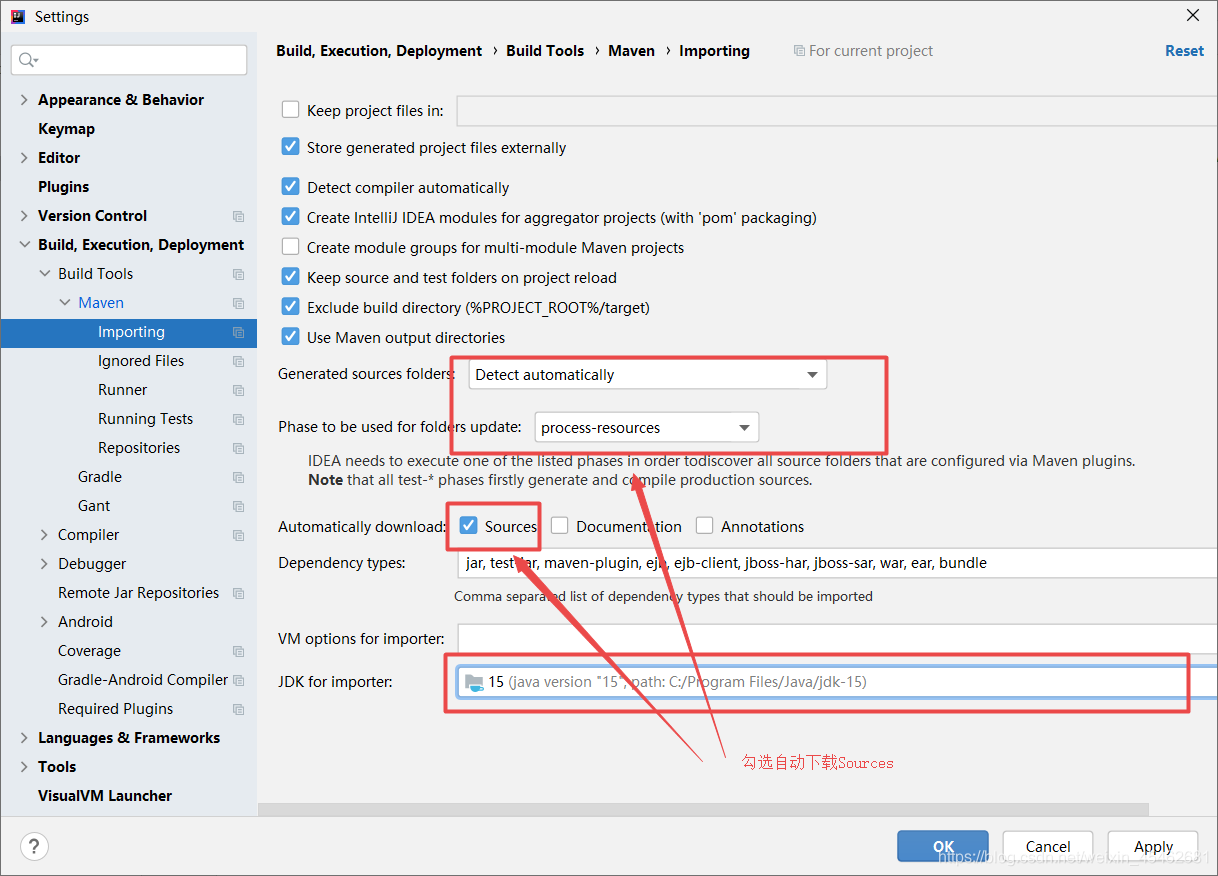Open Generated sources folders dropdown

pos(647,375)
